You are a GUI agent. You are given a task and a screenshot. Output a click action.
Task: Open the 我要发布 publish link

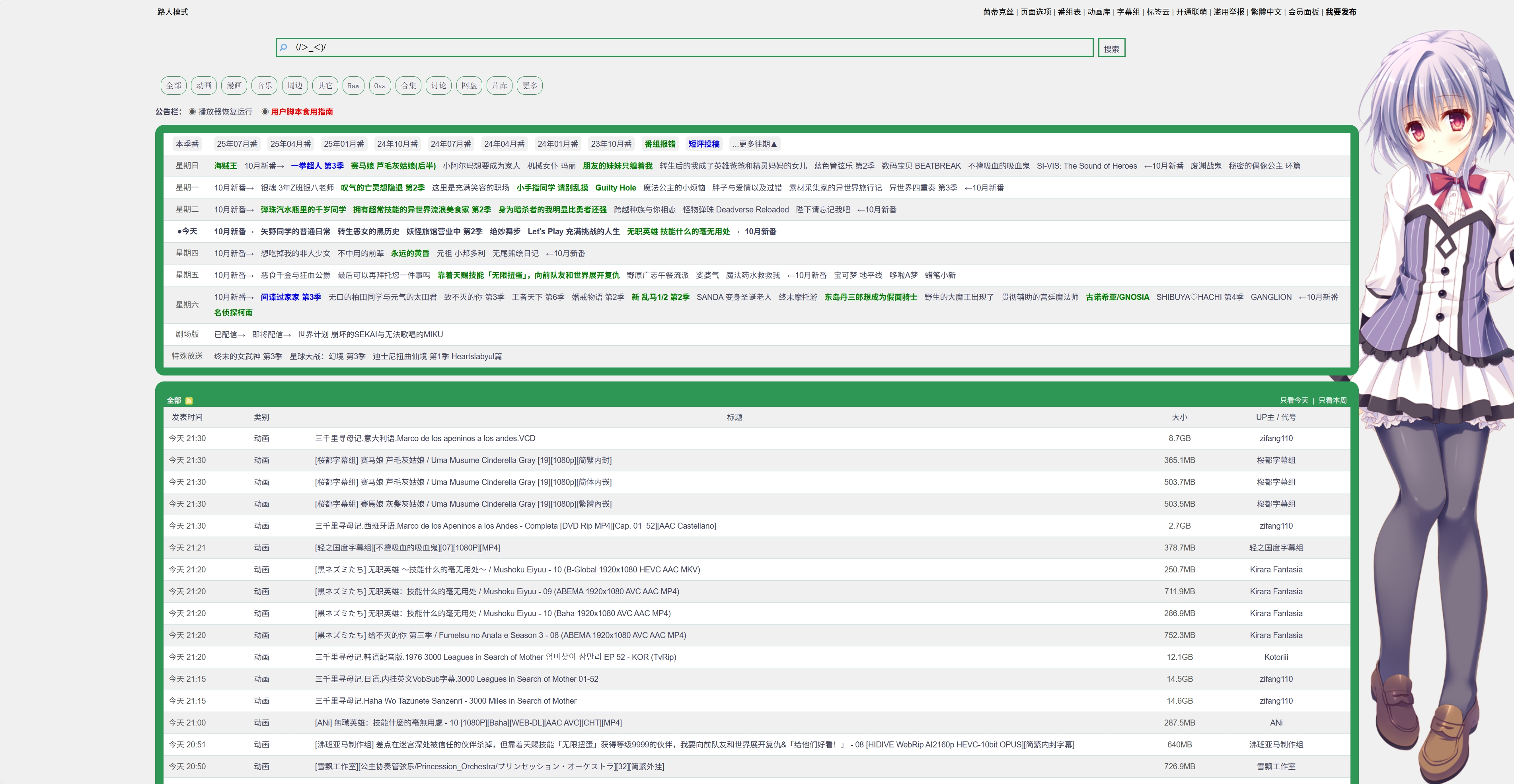(1341, 12)
